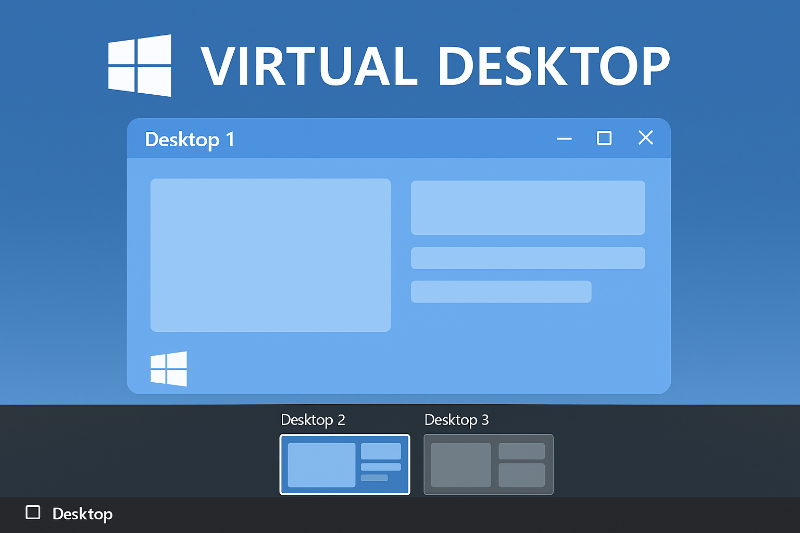800x533 pixels.
Task: Select the large left panel in Desktop 1
Action: [x=270, y=255]
